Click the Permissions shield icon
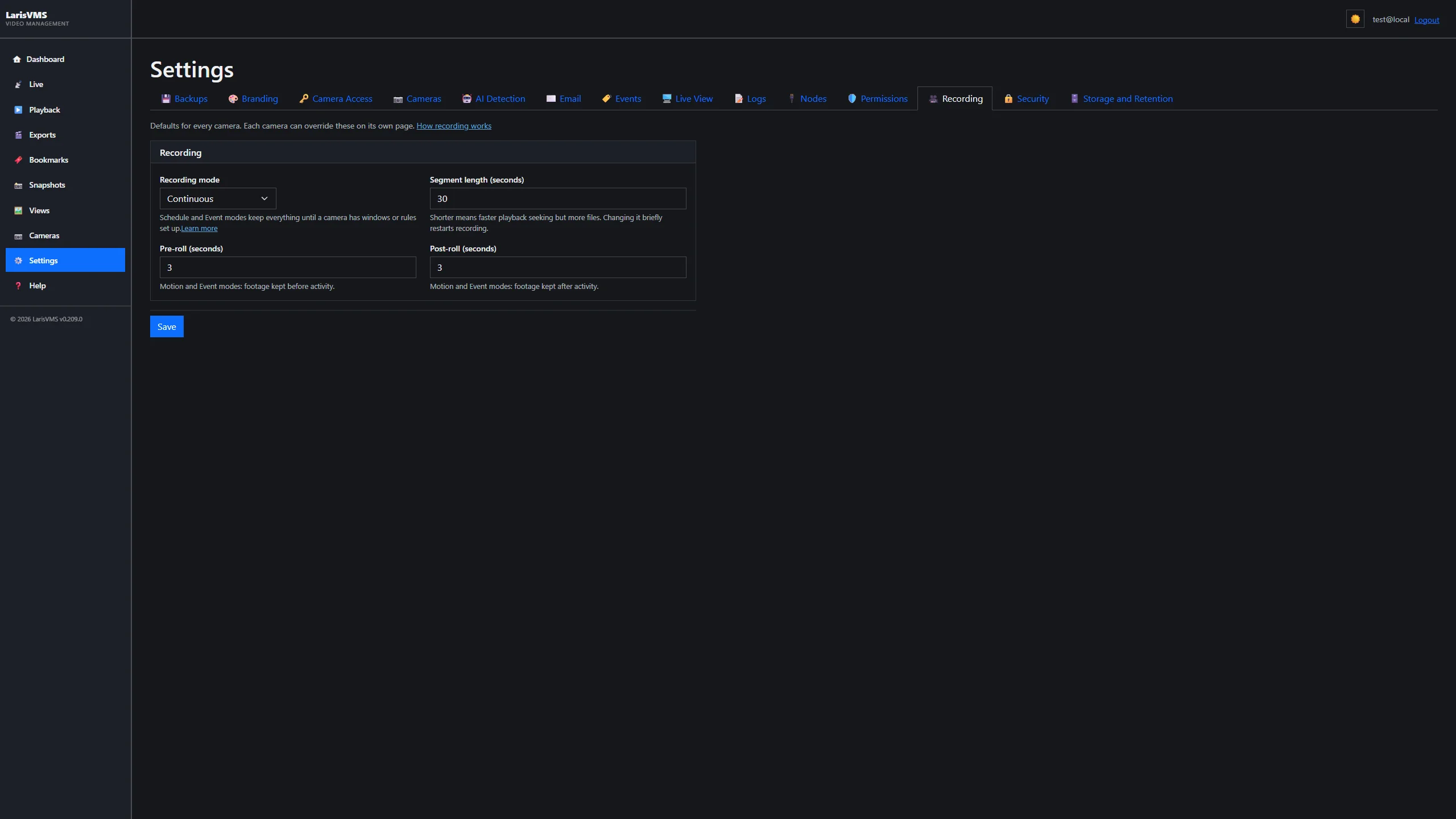This screenshot has width=1456, height=819. pyautogui.click(x=852, y=99)
